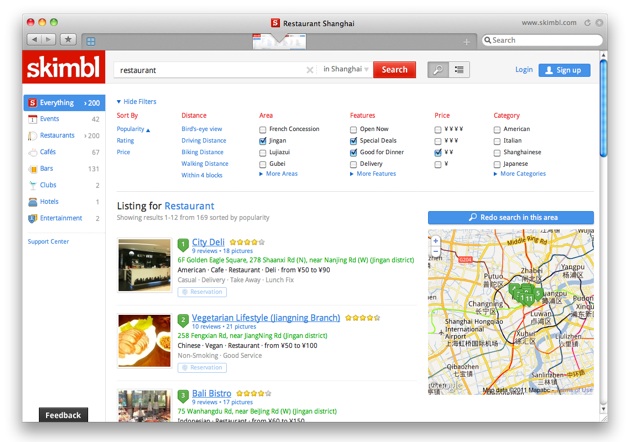Viewport: 630px width, 442px height.
Task: Click the green marker 3 beside Bali Bistro
Action: pos(183,395)
